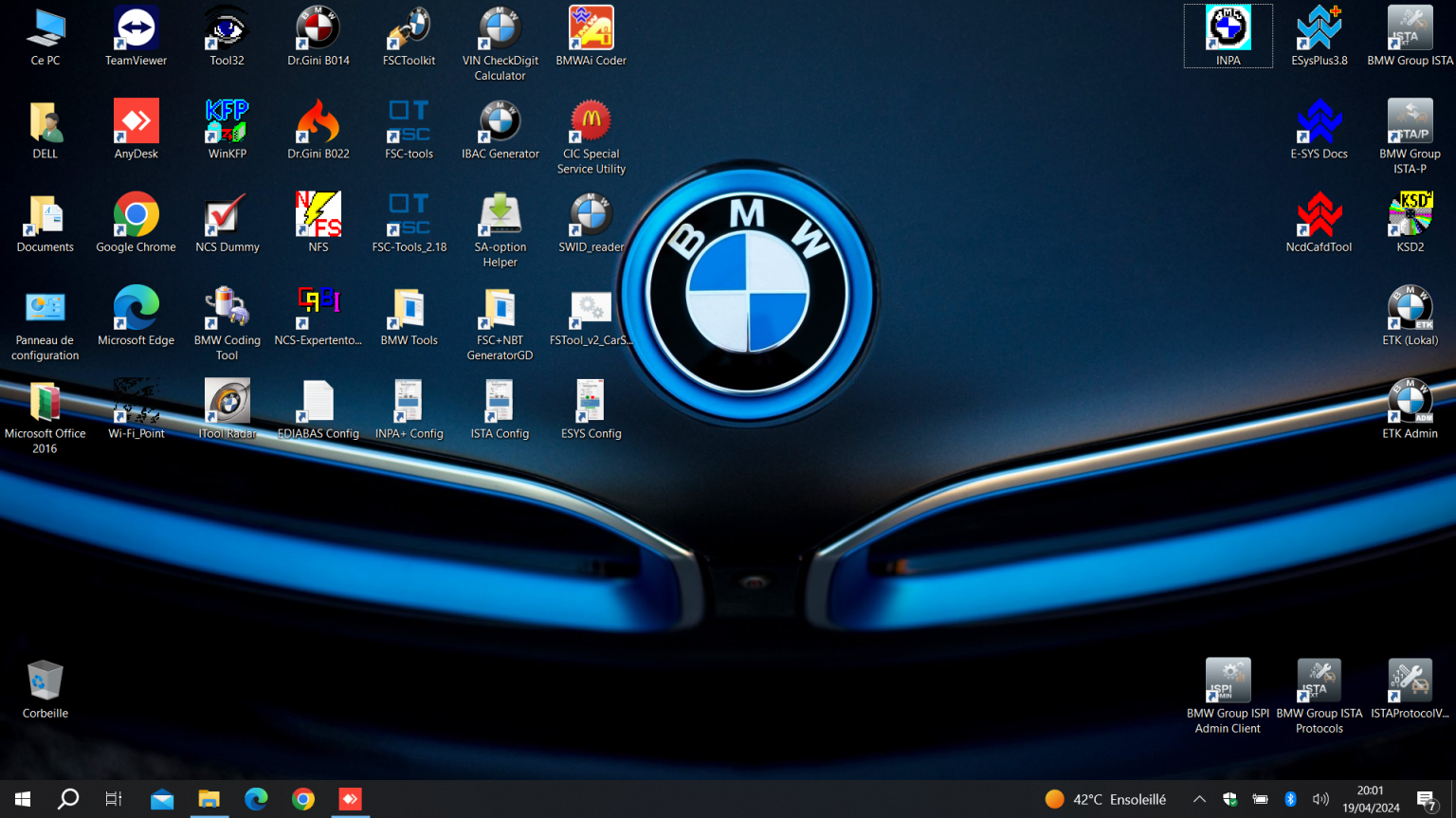Open ISTA Config file

(x=500, y=409)
